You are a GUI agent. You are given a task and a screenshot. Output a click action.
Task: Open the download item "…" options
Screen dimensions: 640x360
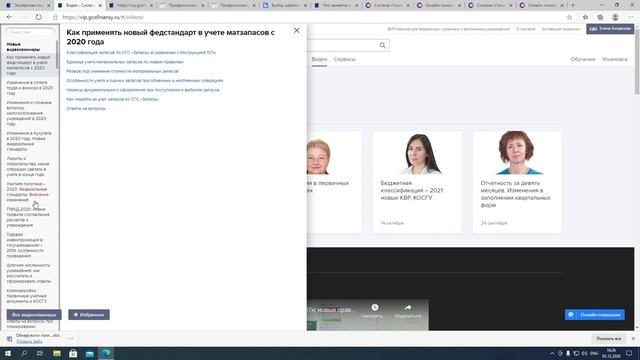point(71,338)
